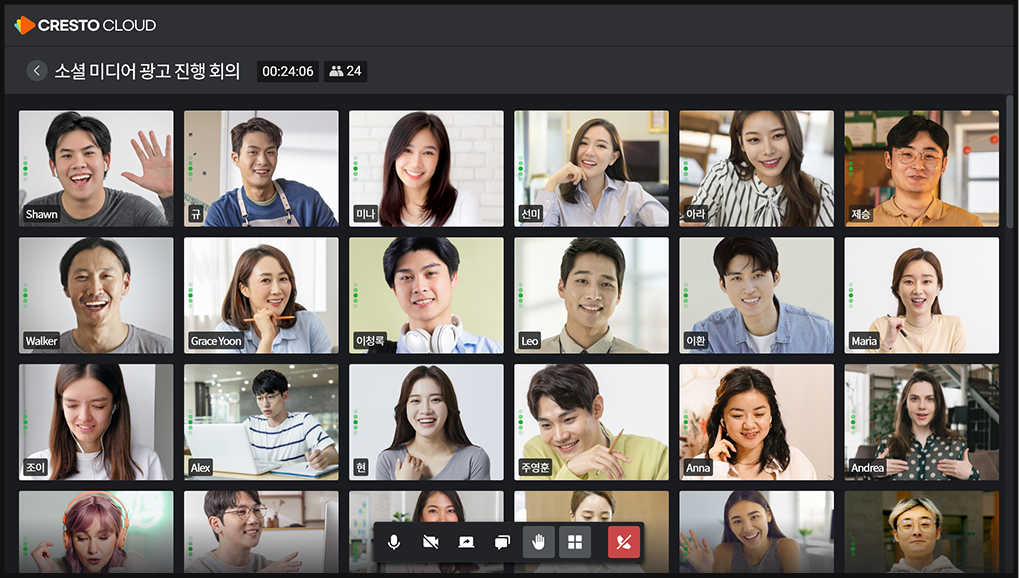
Task: End the call with red button
Action: (x=624, y=542)
